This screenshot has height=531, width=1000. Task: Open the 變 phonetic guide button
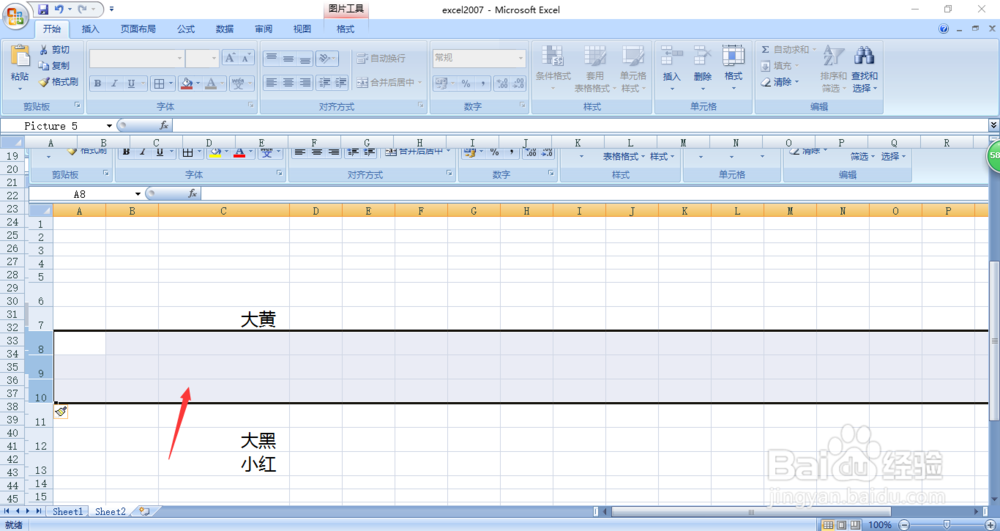click(237, 83)
